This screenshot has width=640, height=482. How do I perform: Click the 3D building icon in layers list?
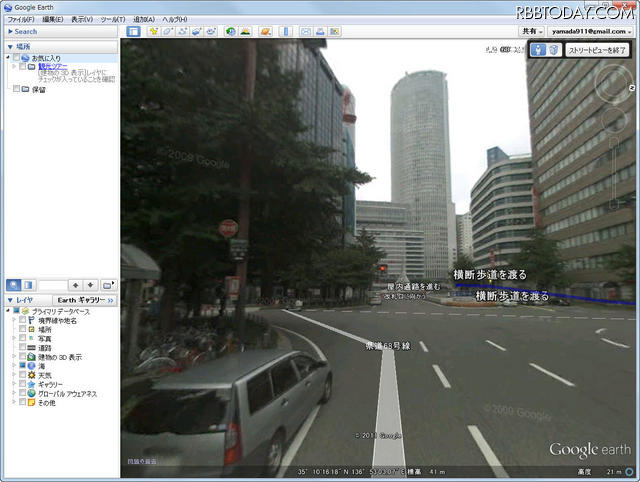pyautogui.click(x=31, y=357)
